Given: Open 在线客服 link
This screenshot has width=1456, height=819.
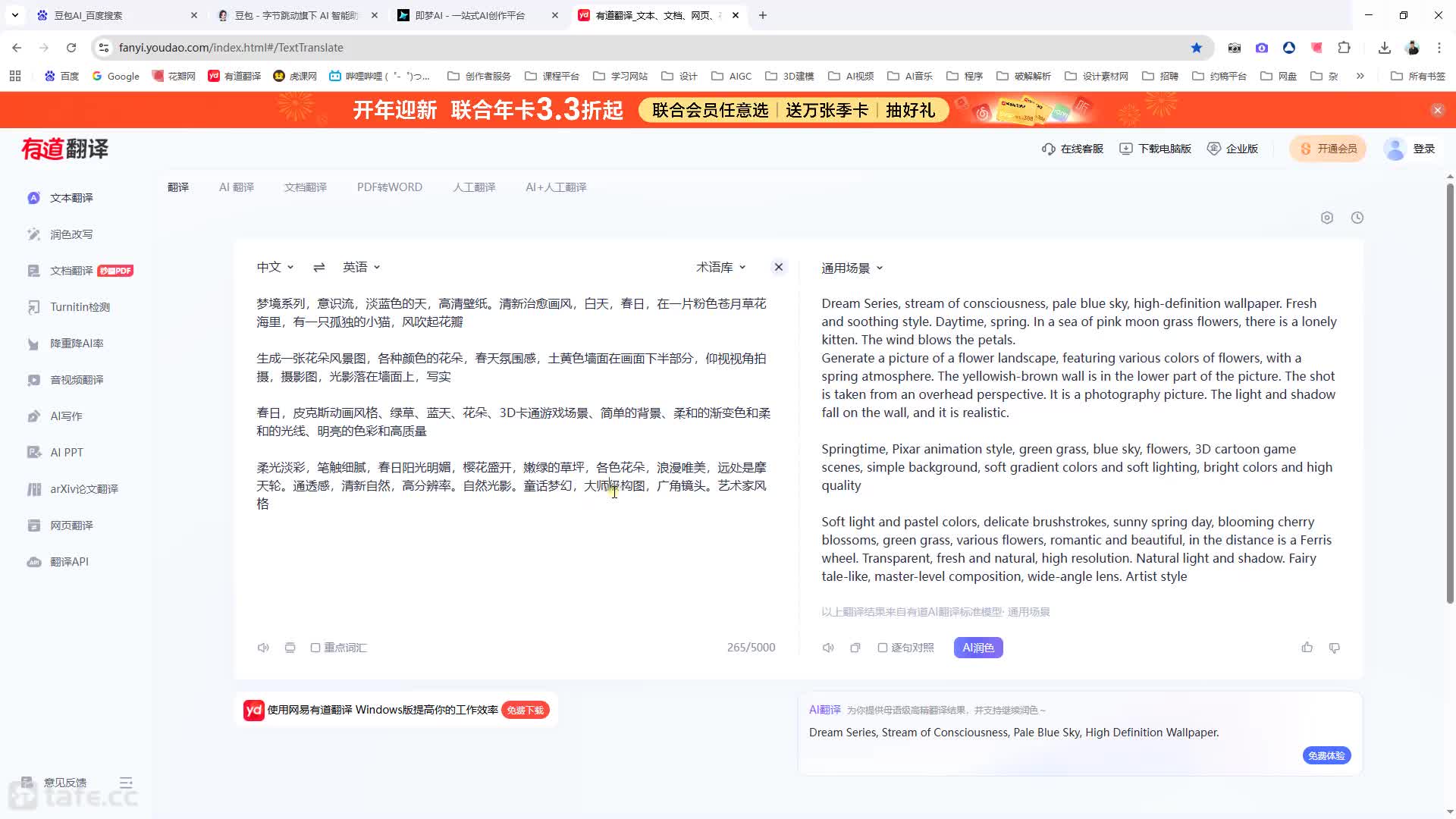Looking at the screenshot, I should [x=1073, y=149].
